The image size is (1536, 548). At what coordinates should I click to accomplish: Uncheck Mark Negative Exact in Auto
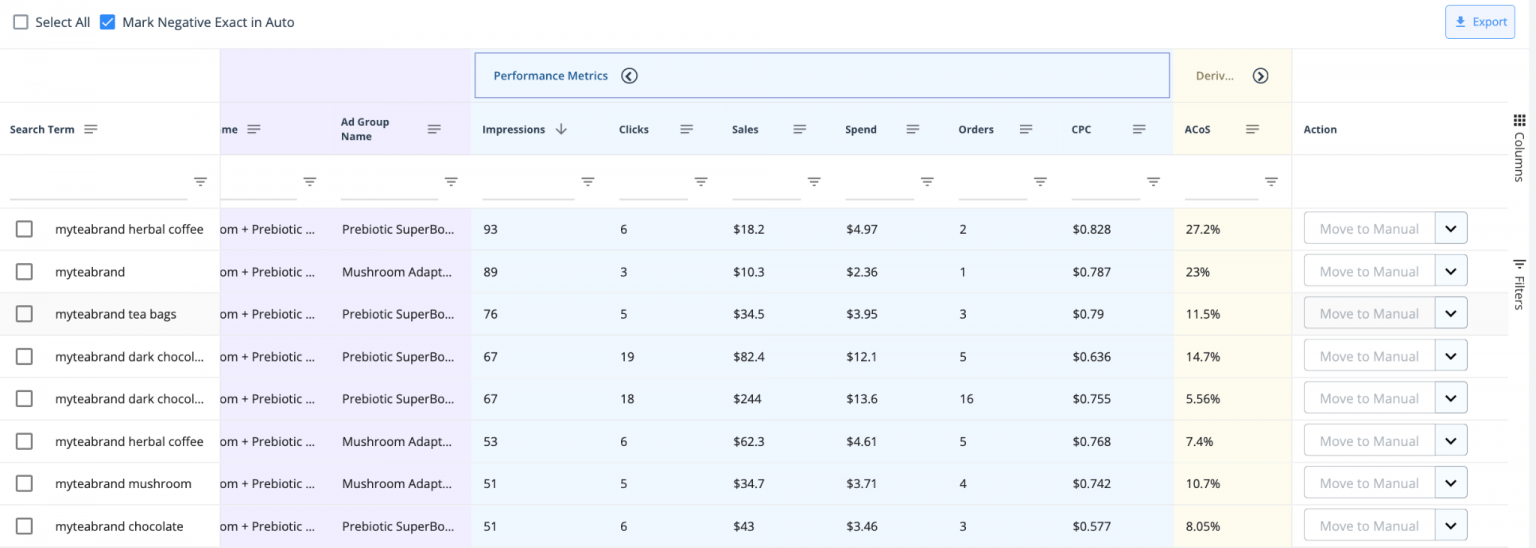(x=108, y=22)
